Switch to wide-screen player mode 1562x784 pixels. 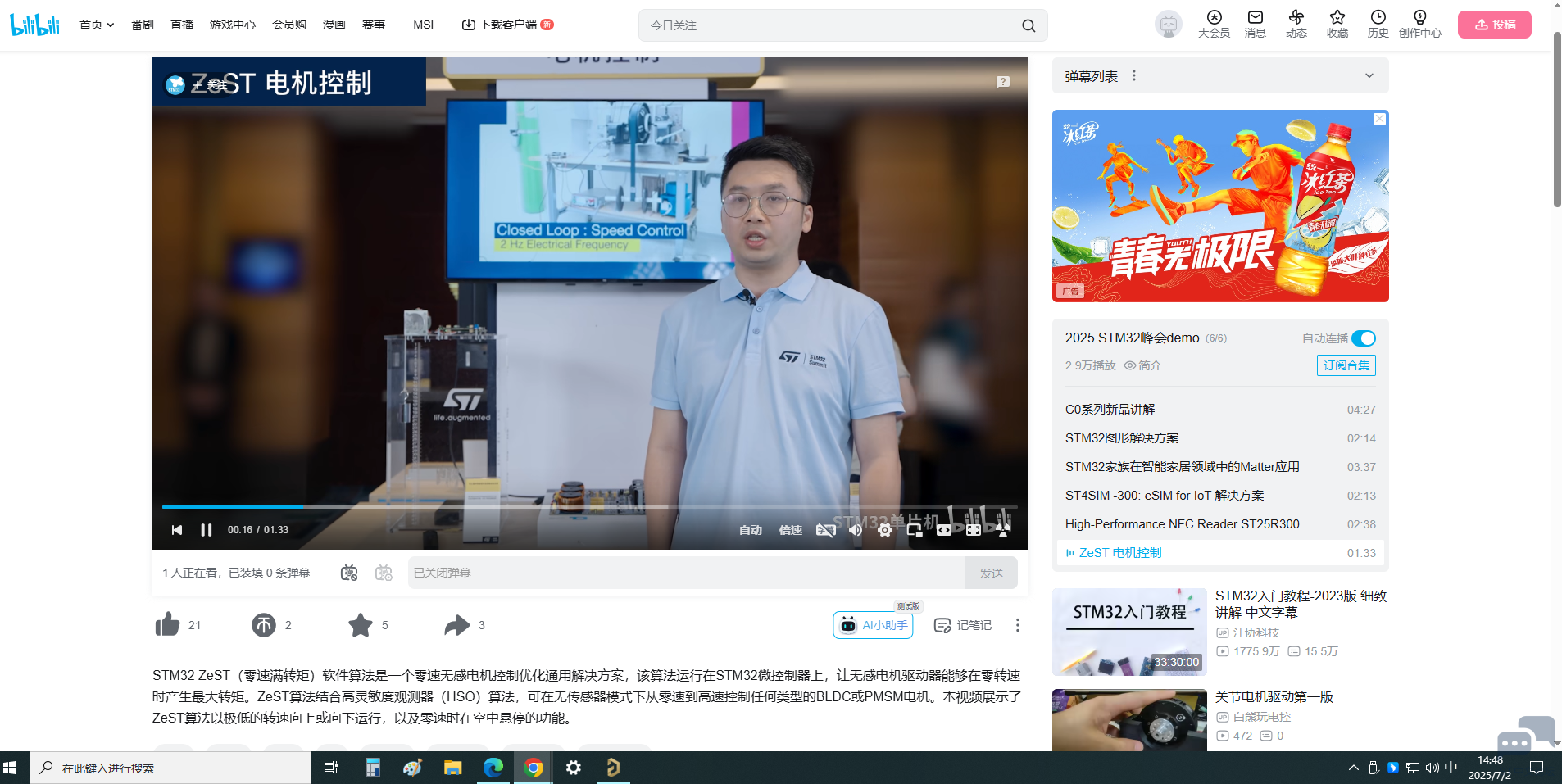tap(944, 530)
